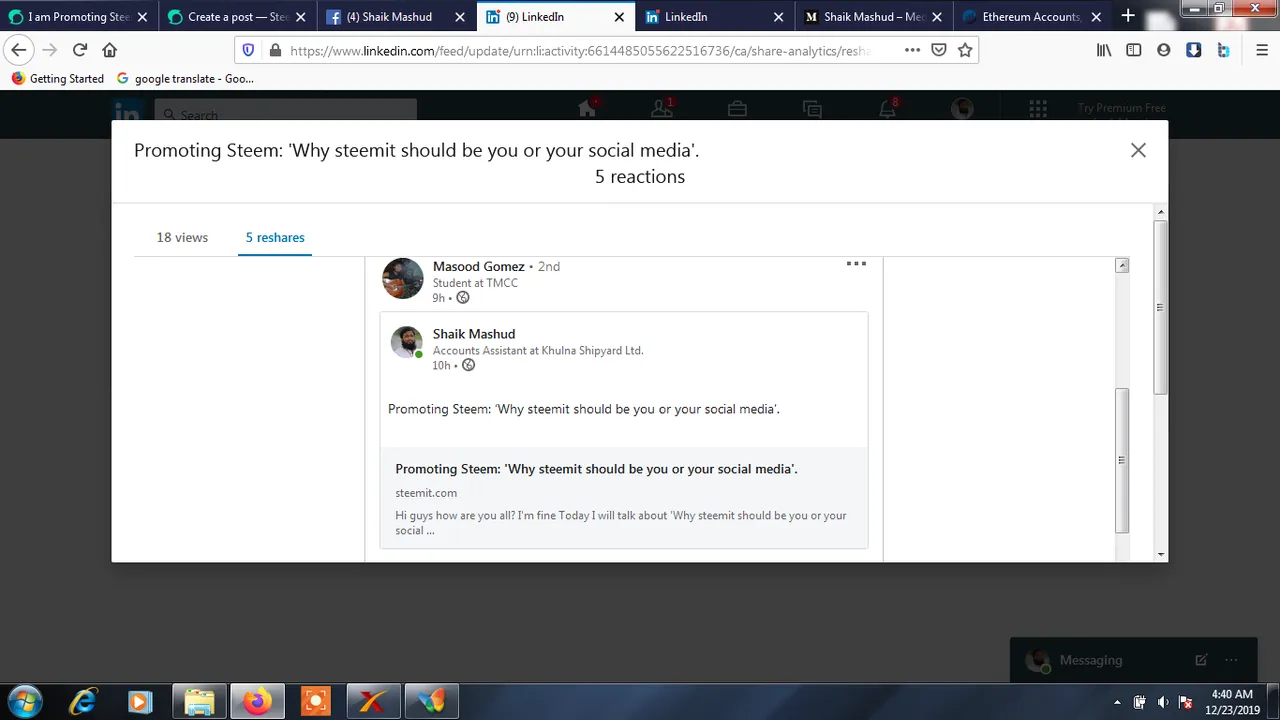The image size is (1280, 720).
Task: Open the page actions three-dot menu in the address bar
Action: (x=912, y=50)
